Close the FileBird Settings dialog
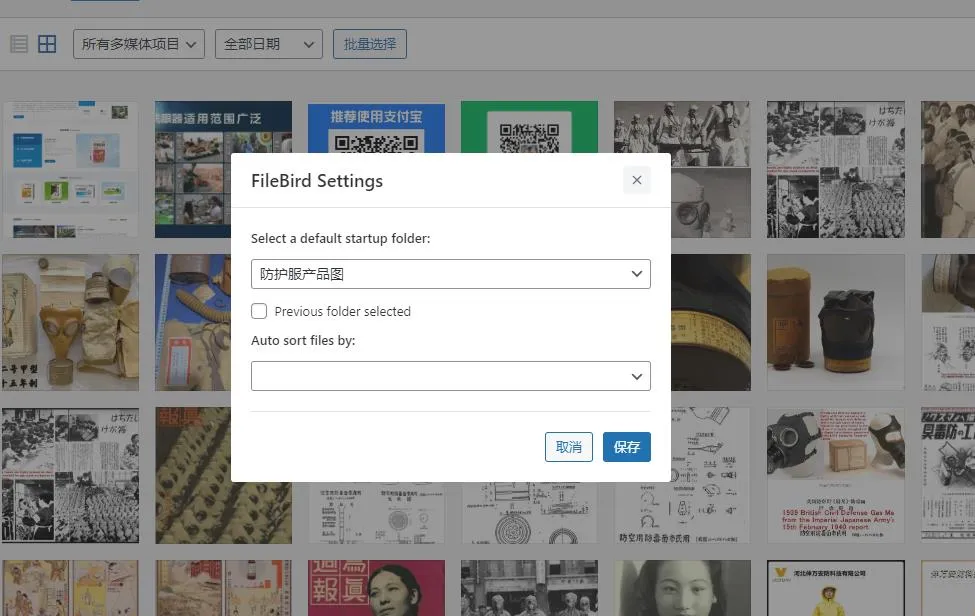 coord(637,180)
